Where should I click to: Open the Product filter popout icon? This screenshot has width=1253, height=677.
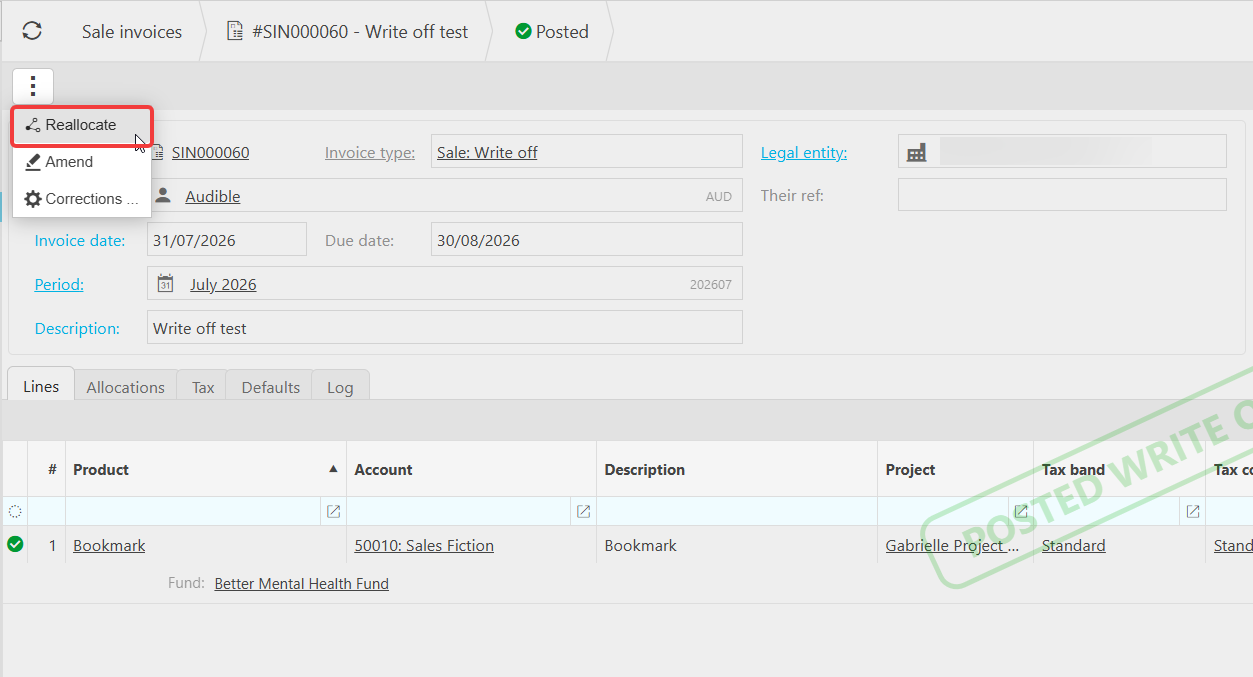(x=334, y=511)
